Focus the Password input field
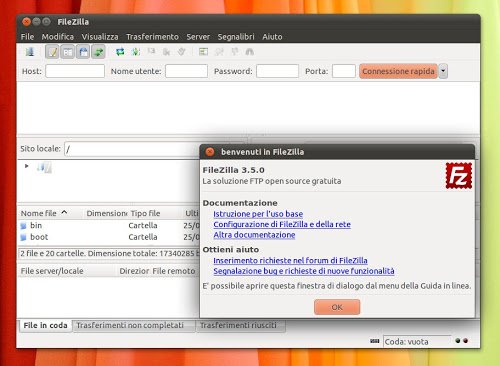The height and width of the screenshot is (366, 500). pyautogui.click(x=277, y=71)
